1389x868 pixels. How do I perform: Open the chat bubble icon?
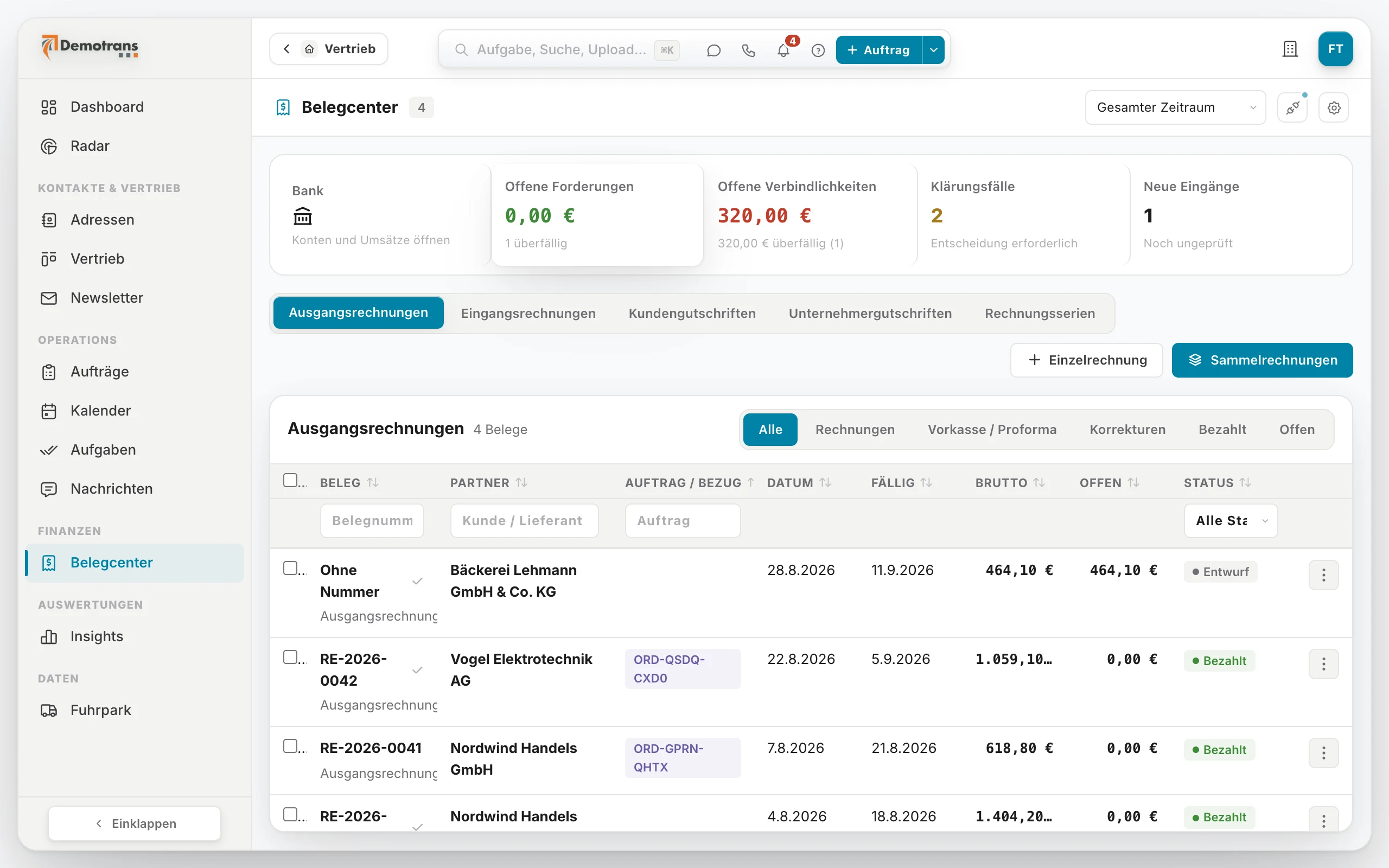coord(713,50)
